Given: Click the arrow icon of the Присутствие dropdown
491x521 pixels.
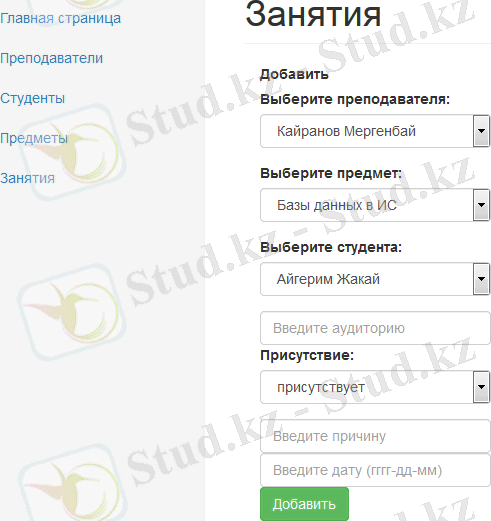Looking at the screenshot, I should tap(481, 387).
